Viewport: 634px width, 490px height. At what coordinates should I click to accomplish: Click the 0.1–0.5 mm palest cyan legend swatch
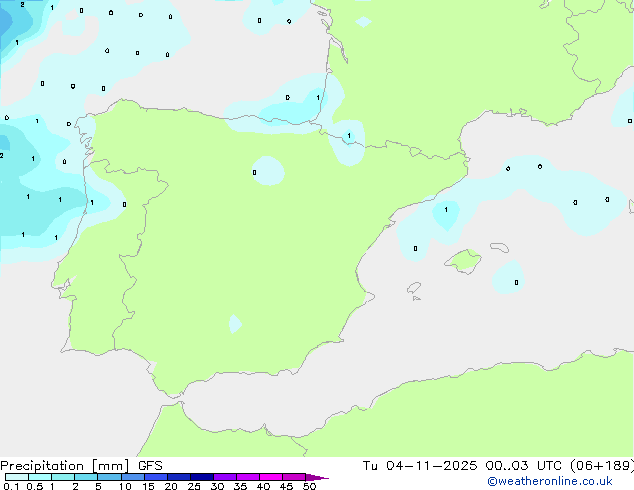[x=17, y=477]
